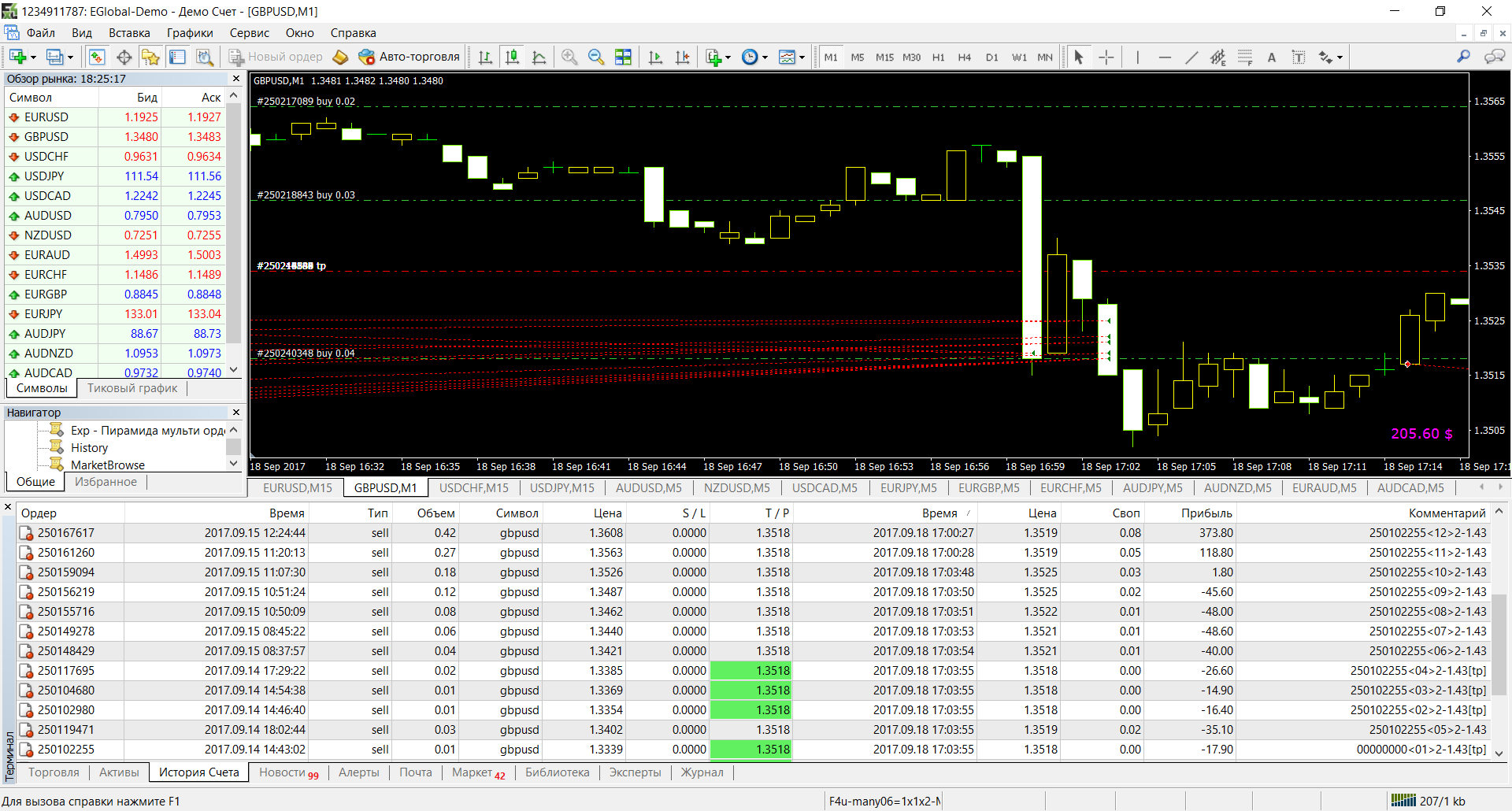This screenshot has width=1512, height=811.
Task: Select the text label tool
Action: click(1299, 57)
